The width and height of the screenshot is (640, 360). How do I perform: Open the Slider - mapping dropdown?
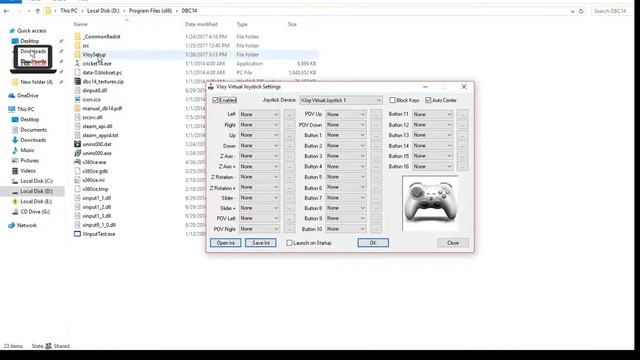coord(259,198)
